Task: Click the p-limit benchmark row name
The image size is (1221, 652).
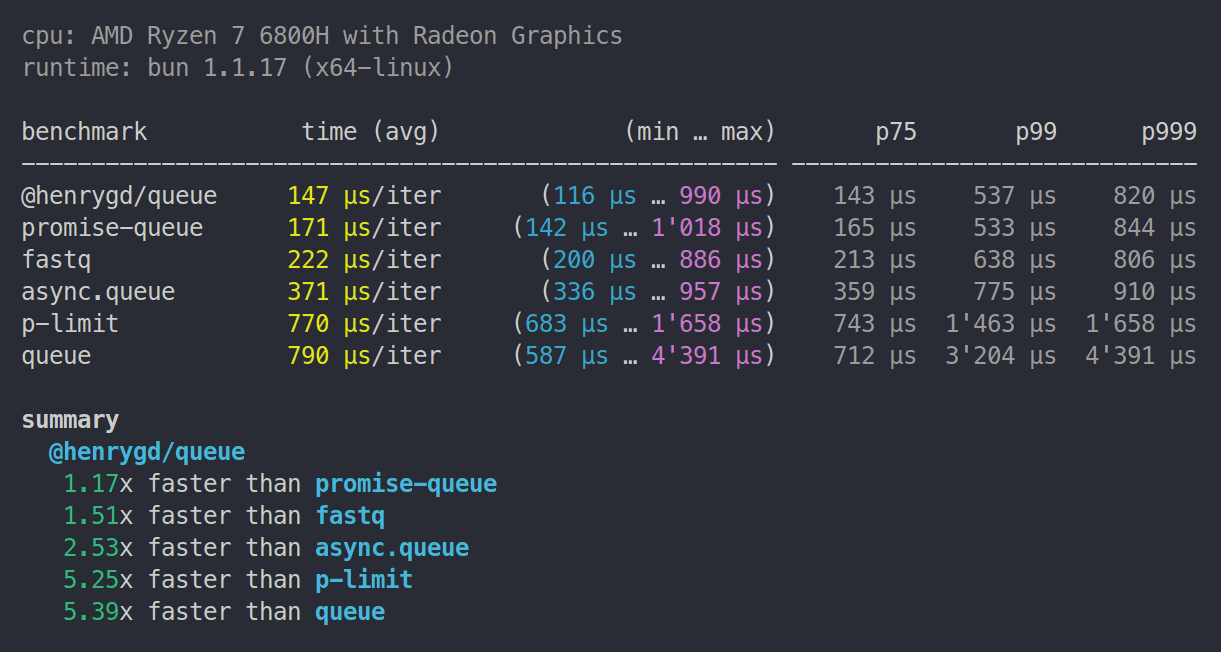Action: [70, 324]
